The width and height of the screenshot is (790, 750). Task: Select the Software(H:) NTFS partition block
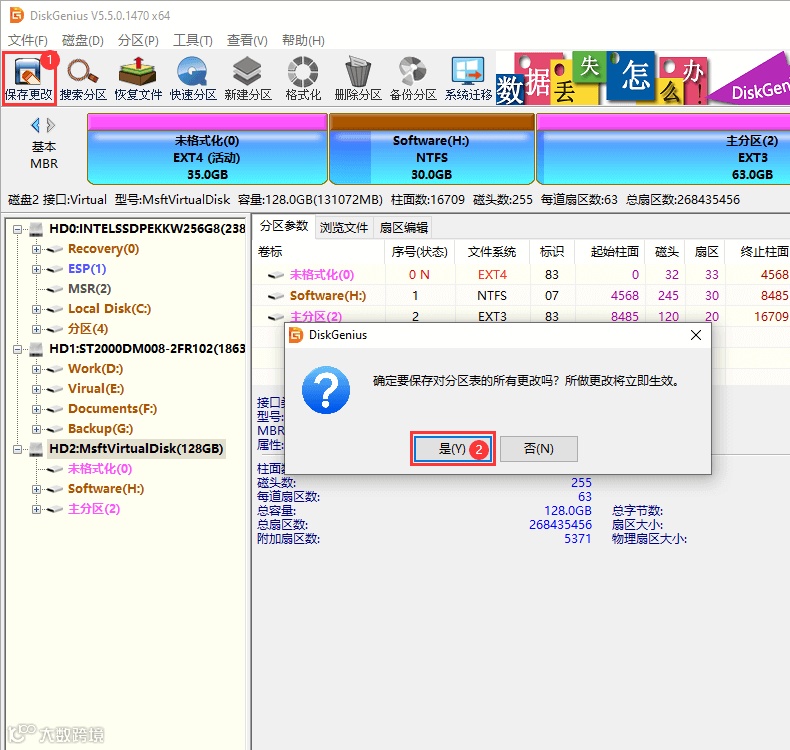coord(431,149)
